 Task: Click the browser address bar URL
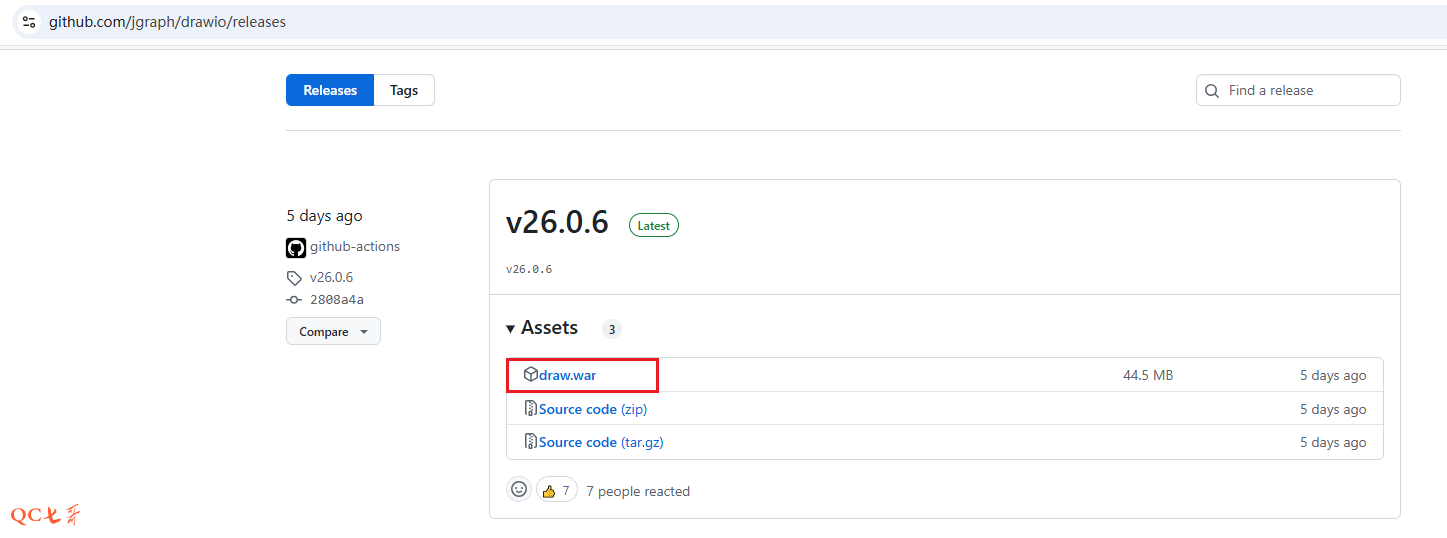pos(167,22)
